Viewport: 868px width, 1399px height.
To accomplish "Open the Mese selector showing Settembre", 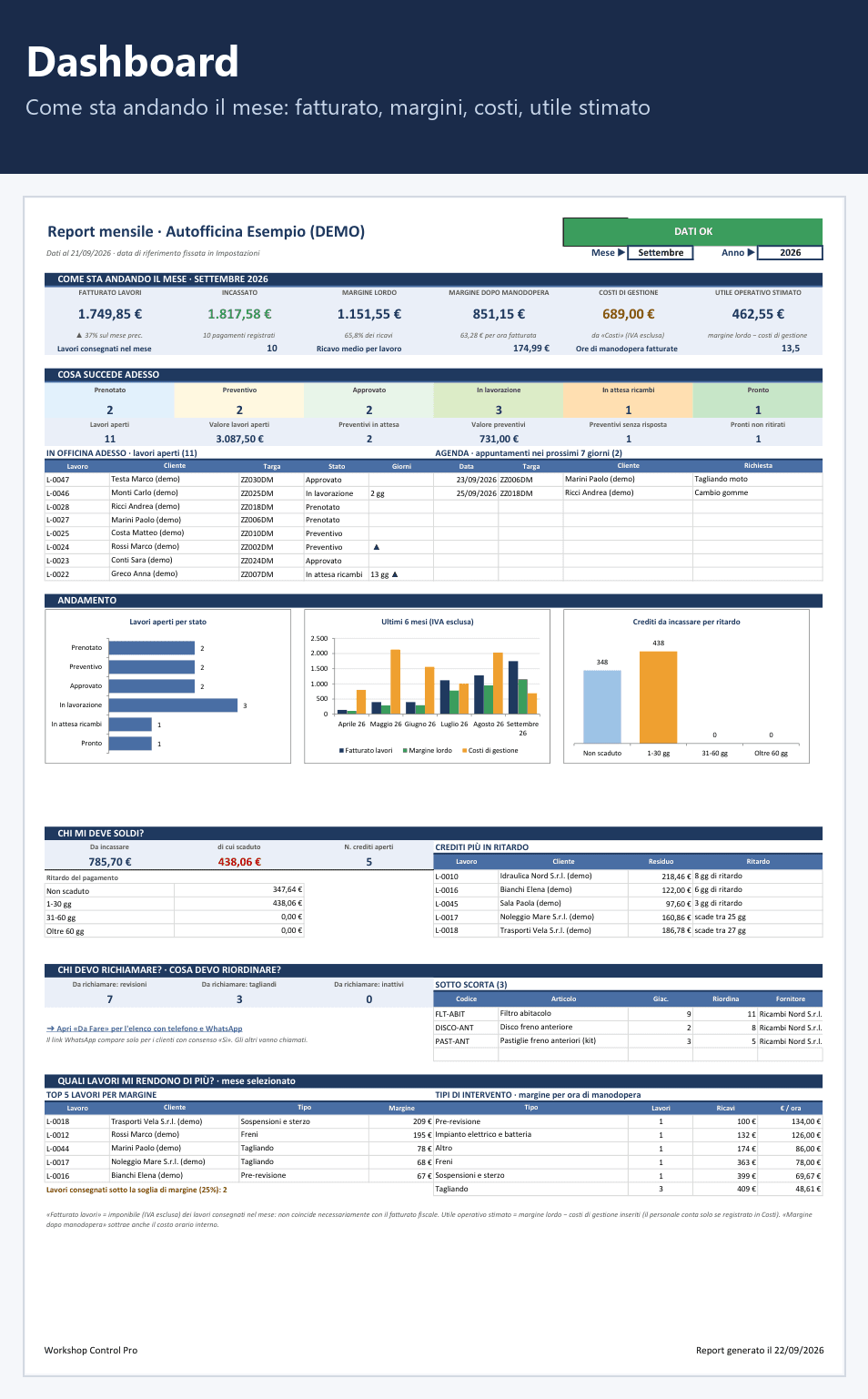I will coord(661,253).
